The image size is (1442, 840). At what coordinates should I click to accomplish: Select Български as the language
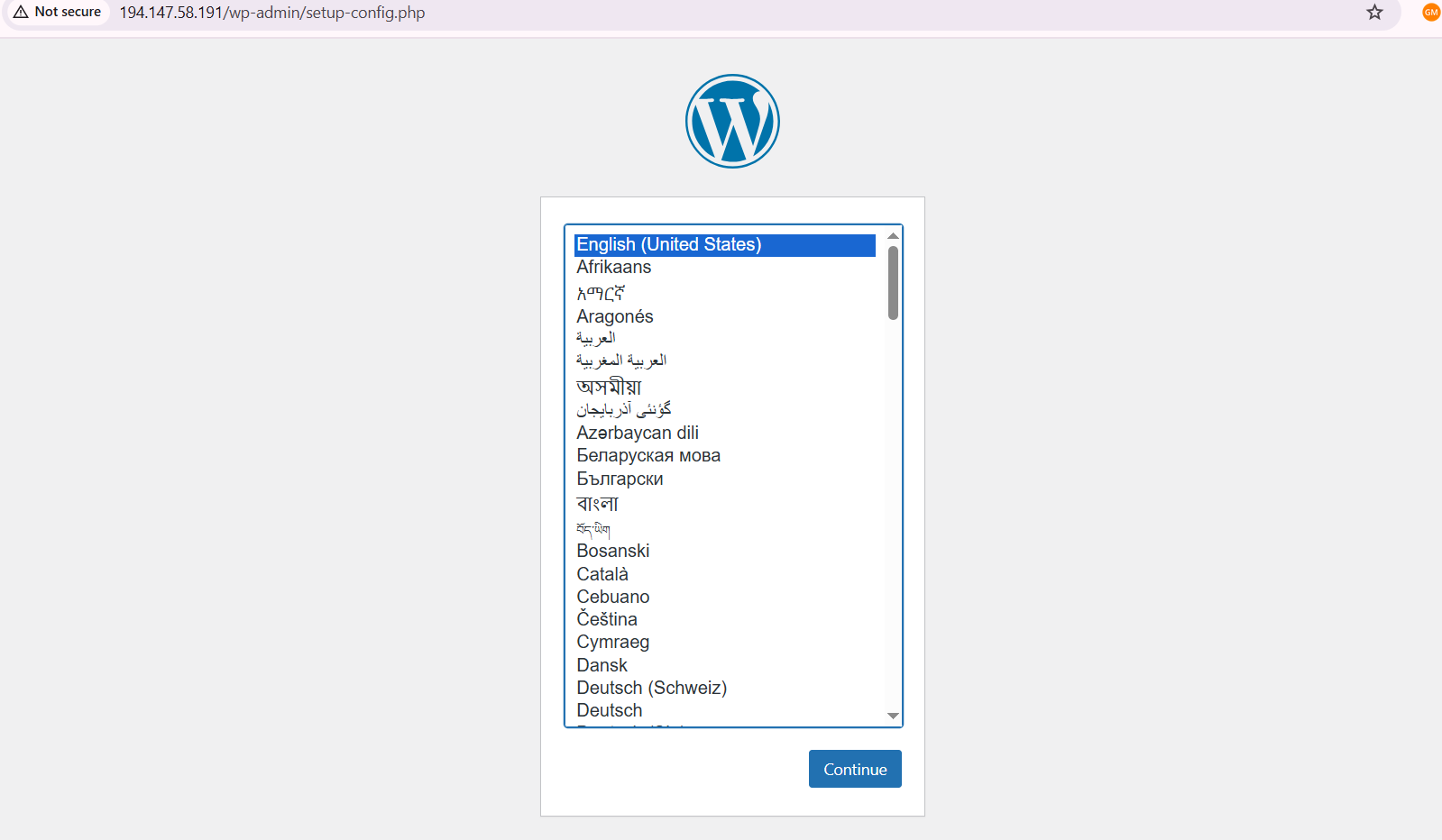point(725,479)
